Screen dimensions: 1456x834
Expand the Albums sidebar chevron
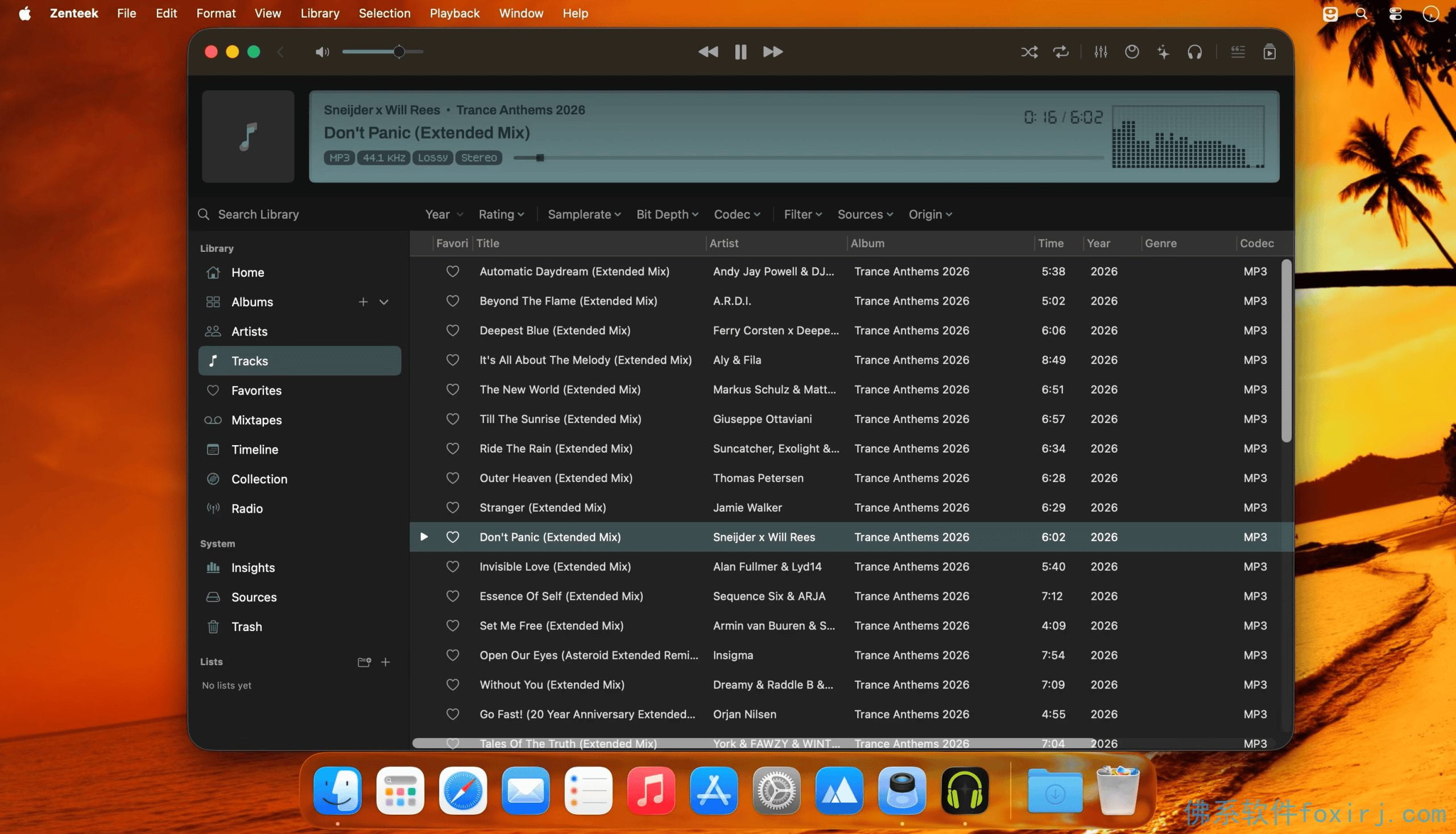tap(384, 302)
